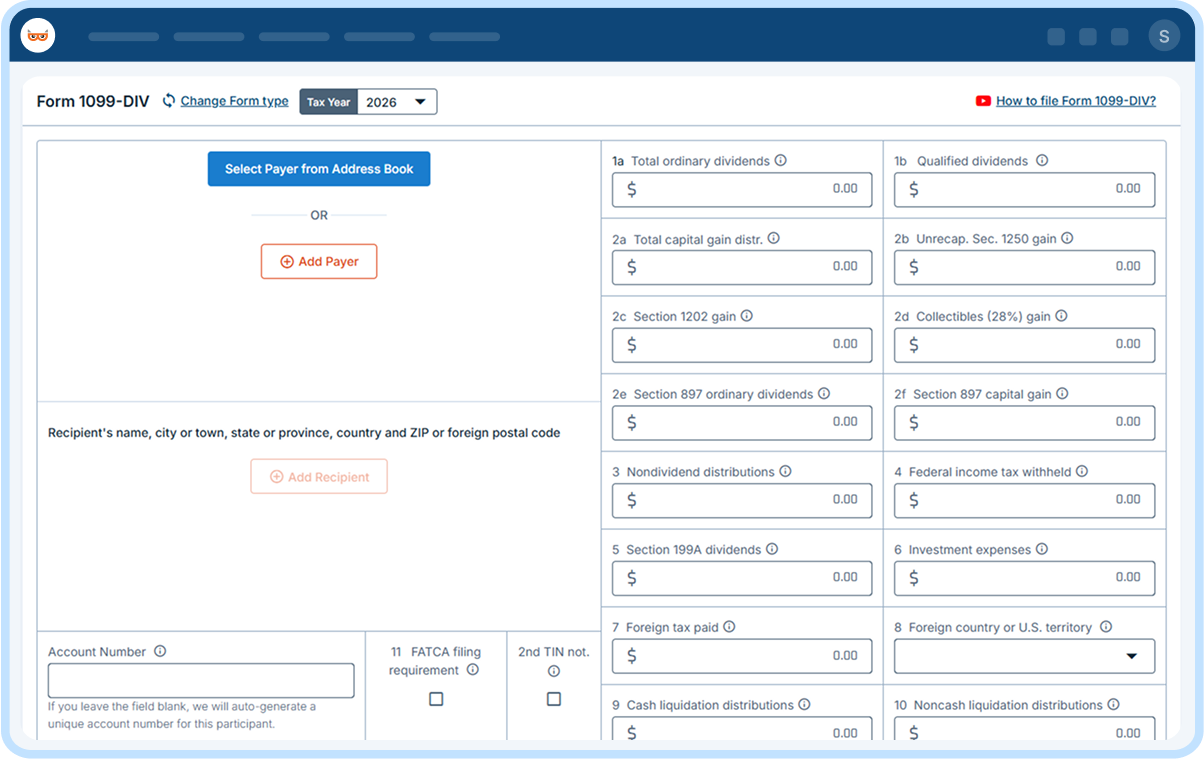Screen dimensions: 1204x761
Task: Click info icon next to Account Number
Action: tap(160, 651)
